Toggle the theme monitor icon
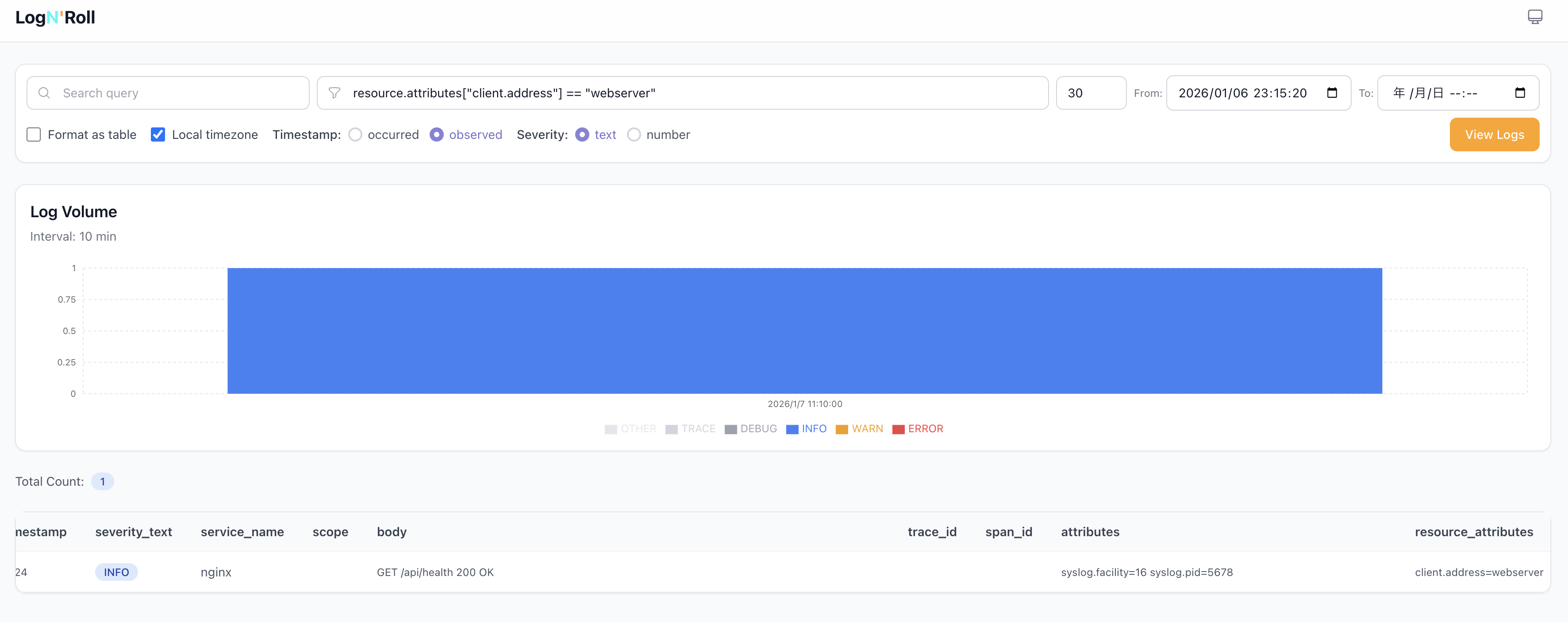 point(1534,17)
